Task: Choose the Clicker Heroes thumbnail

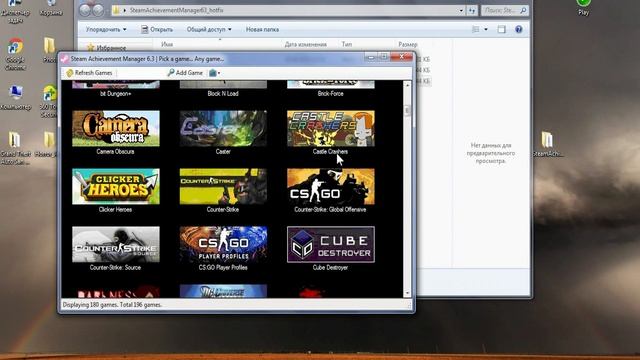Action: (x=116, y=187)
